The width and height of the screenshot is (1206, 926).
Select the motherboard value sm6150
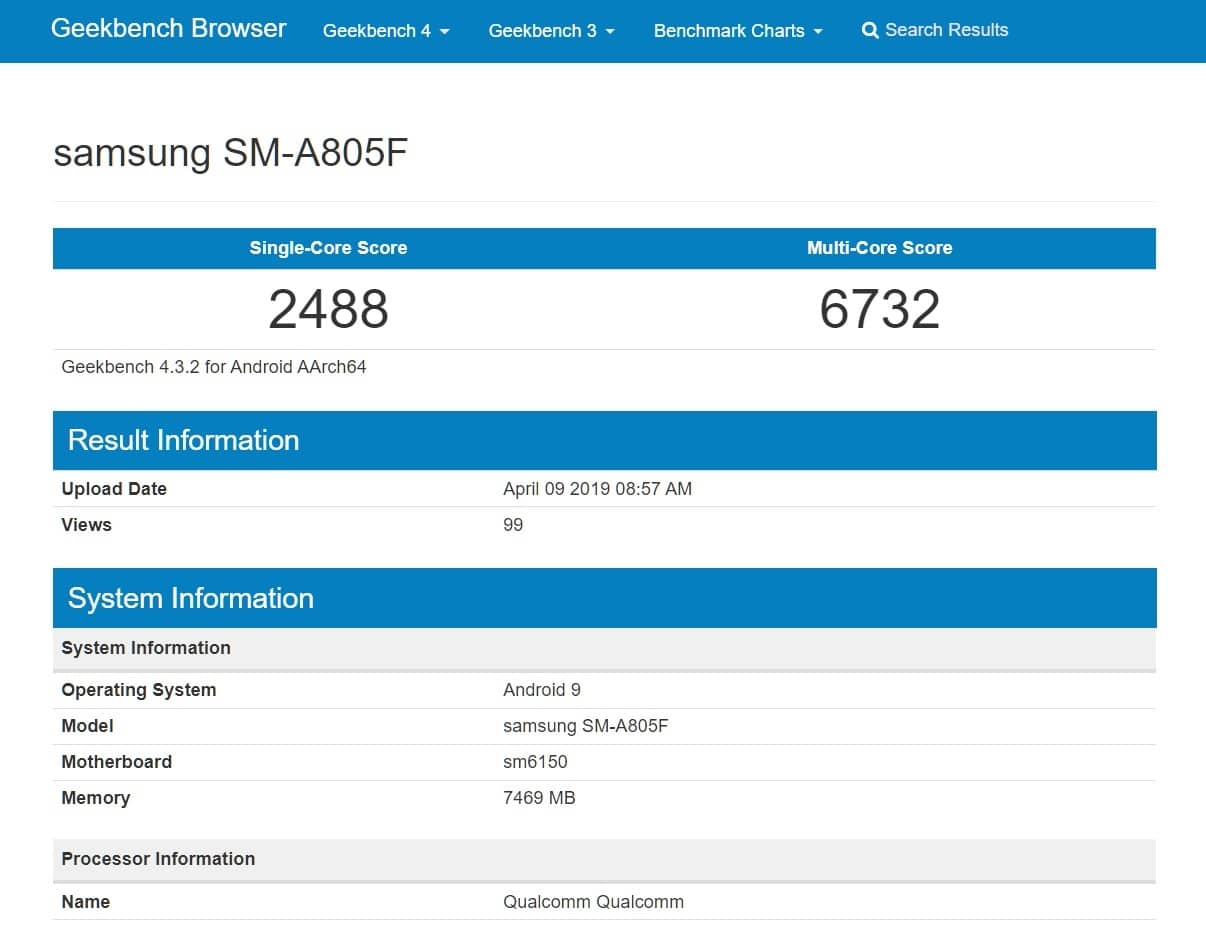point(535,762)
